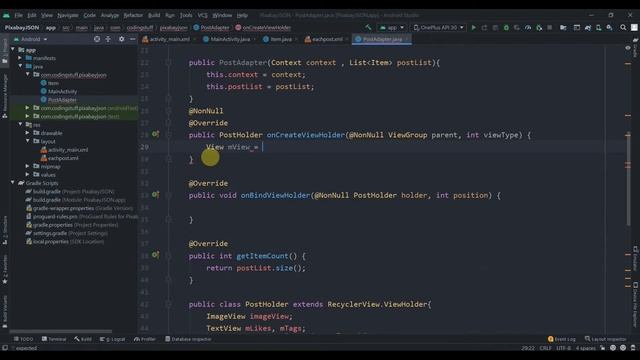Open the Resource Manager side tab
The width and height of the screenshot is (640, 360).
(x=4, y=96)
